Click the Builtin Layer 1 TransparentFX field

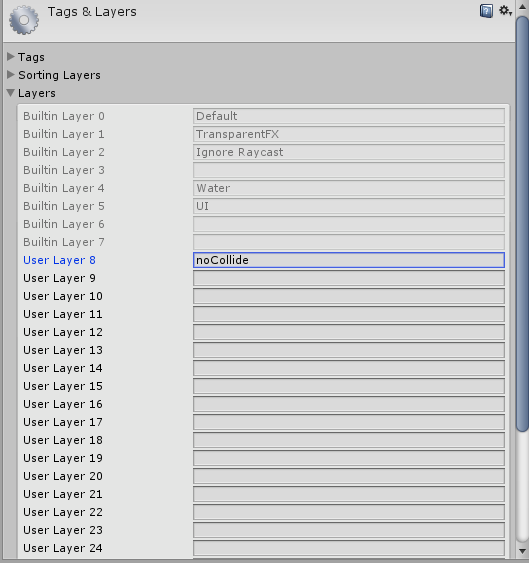pyautogui.click(x=349, y=134)
